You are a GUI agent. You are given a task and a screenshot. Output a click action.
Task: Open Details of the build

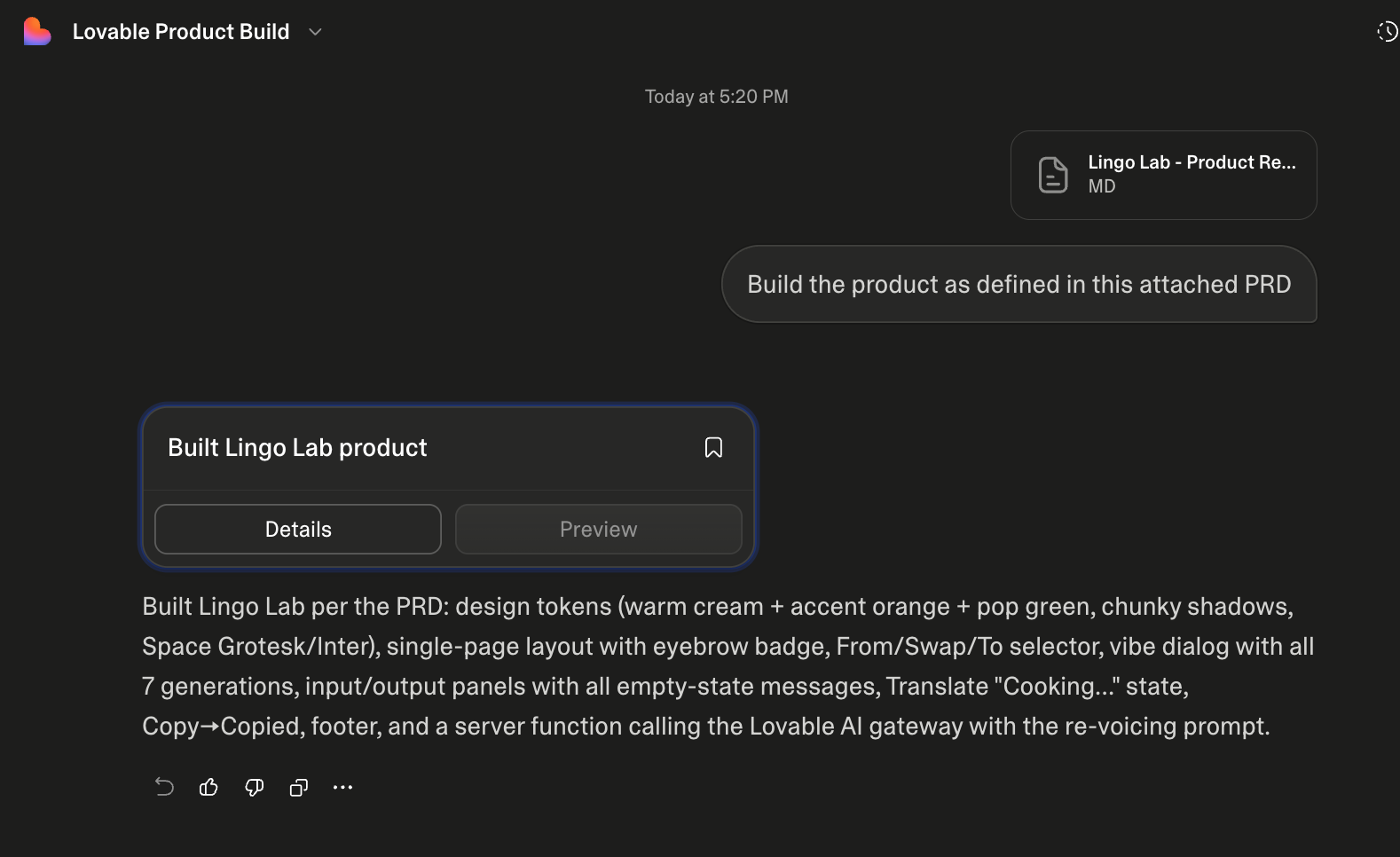coord(298,530)
